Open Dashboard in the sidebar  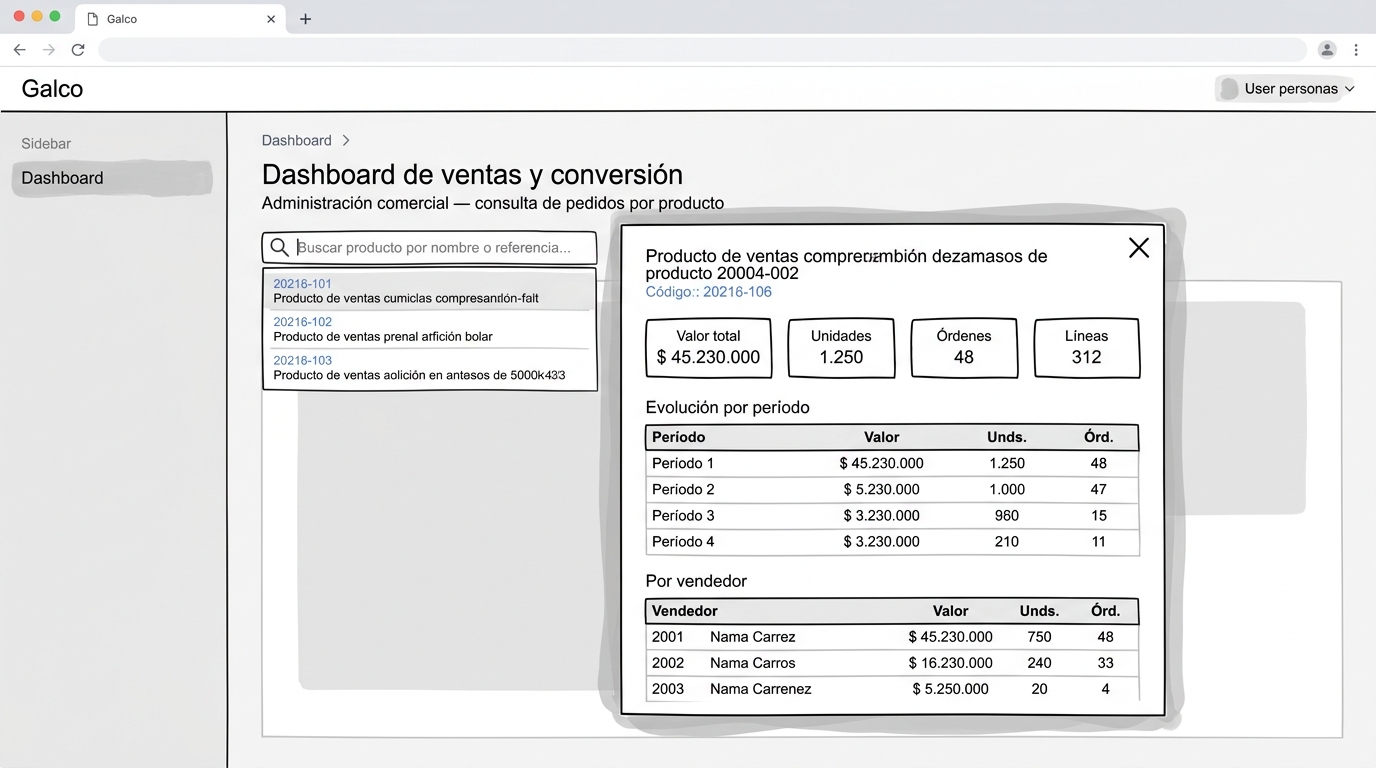pos(112,178)
